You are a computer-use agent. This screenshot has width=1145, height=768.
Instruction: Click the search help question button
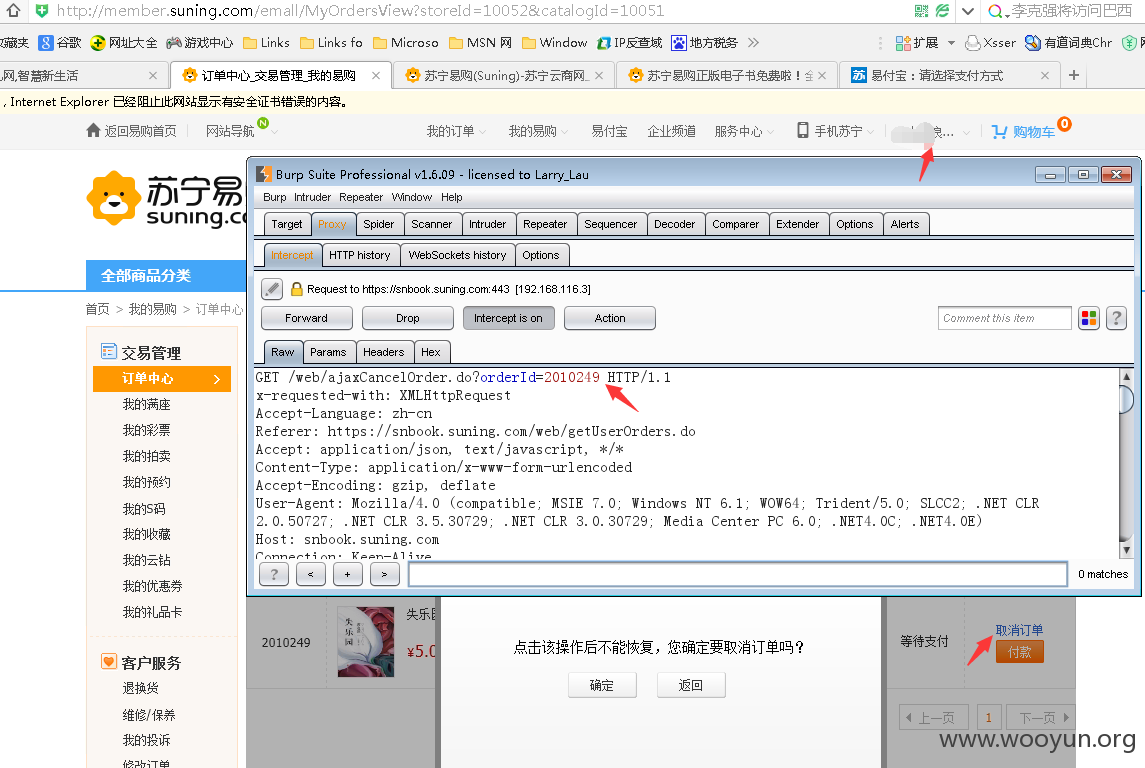[x=274, y=575]
